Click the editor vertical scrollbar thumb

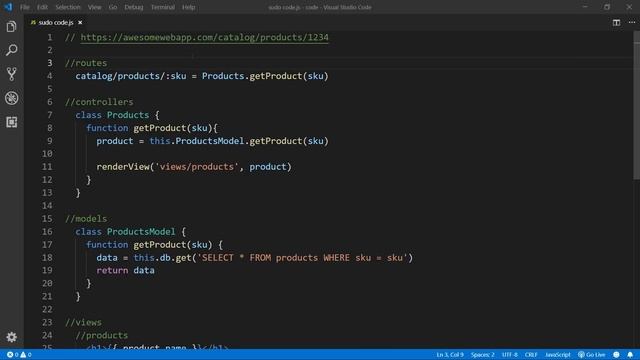point(636,105)
